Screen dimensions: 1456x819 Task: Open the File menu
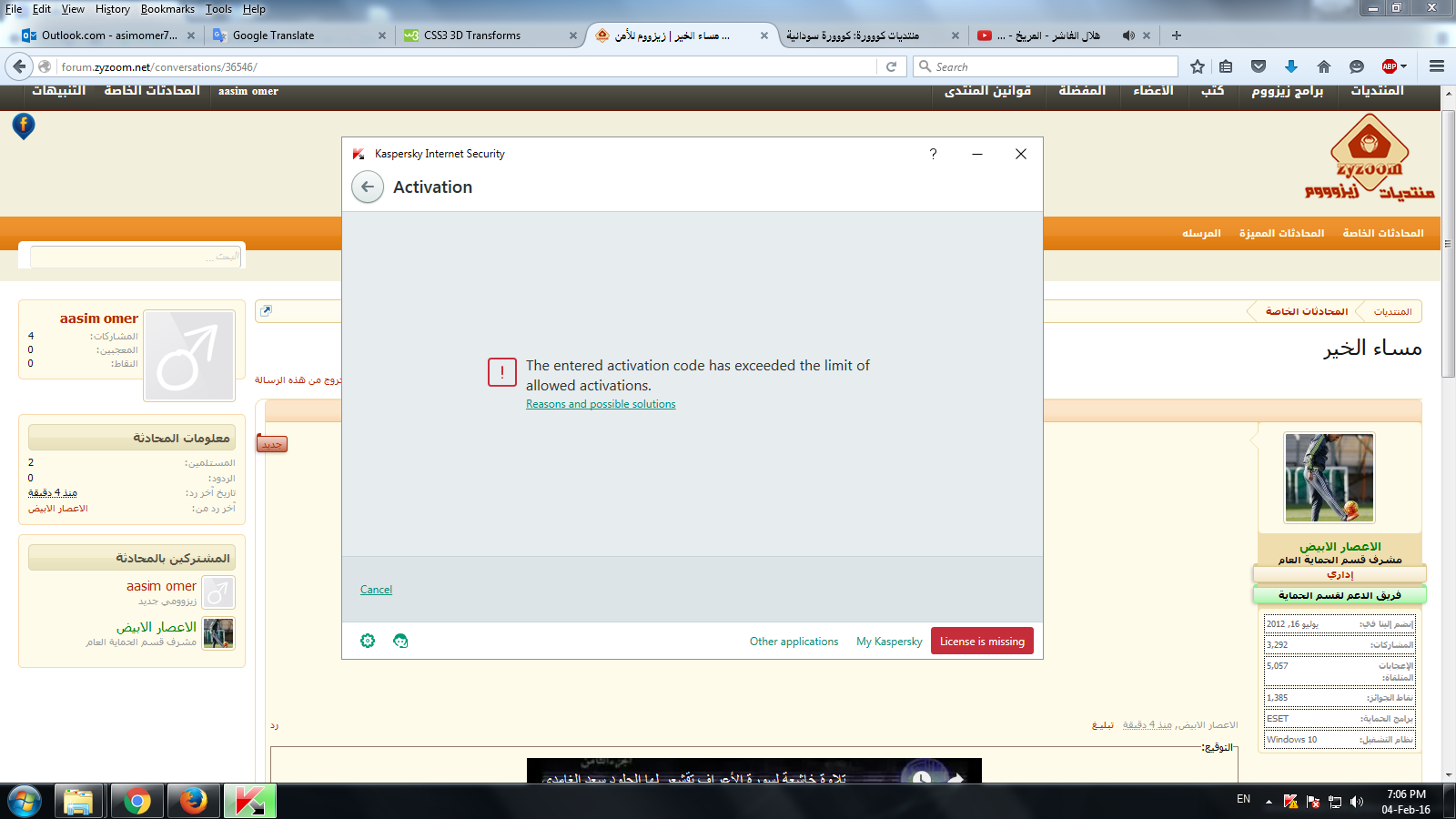[14, 9]
